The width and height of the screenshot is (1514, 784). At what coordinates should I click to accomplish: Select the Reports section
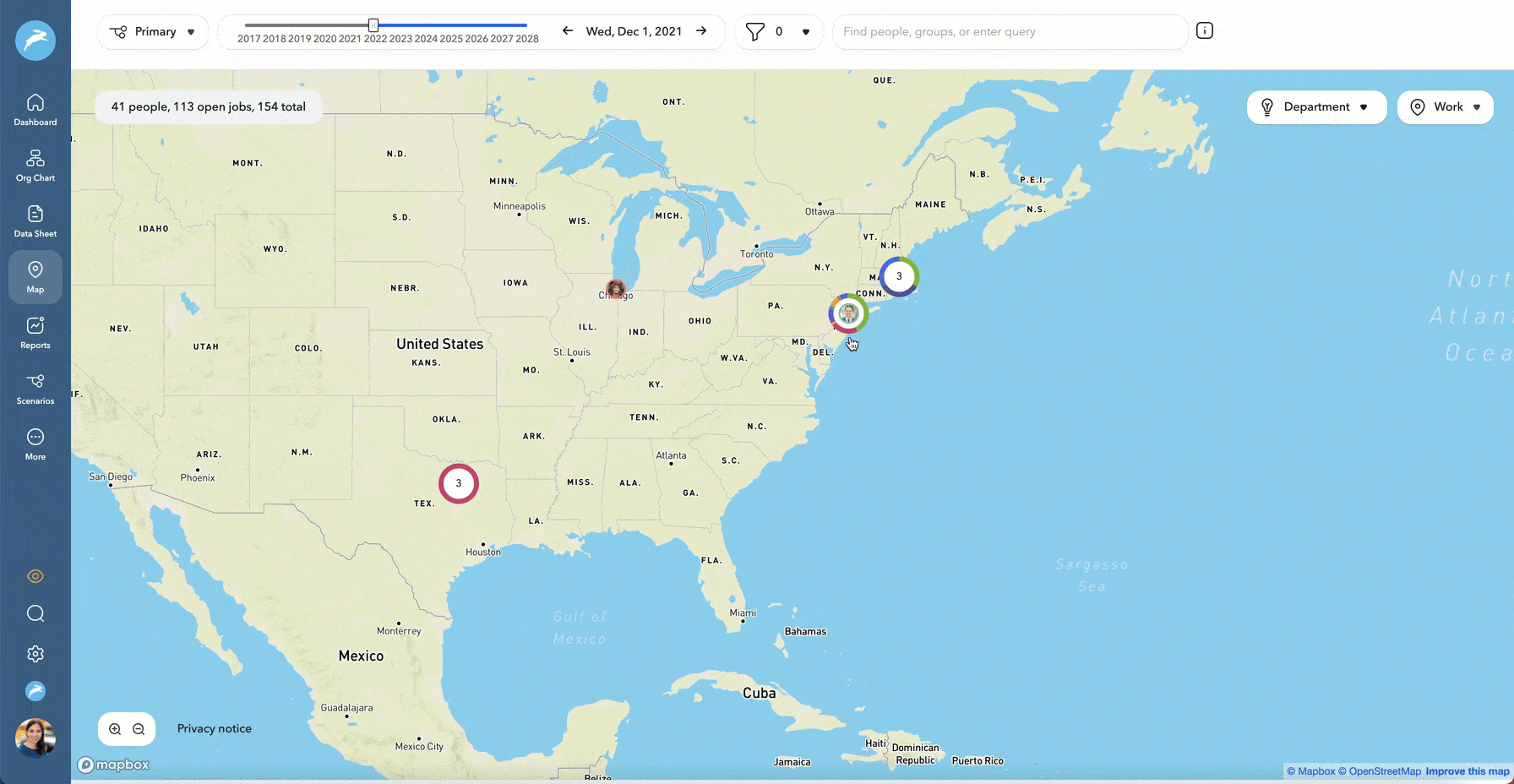35,331
